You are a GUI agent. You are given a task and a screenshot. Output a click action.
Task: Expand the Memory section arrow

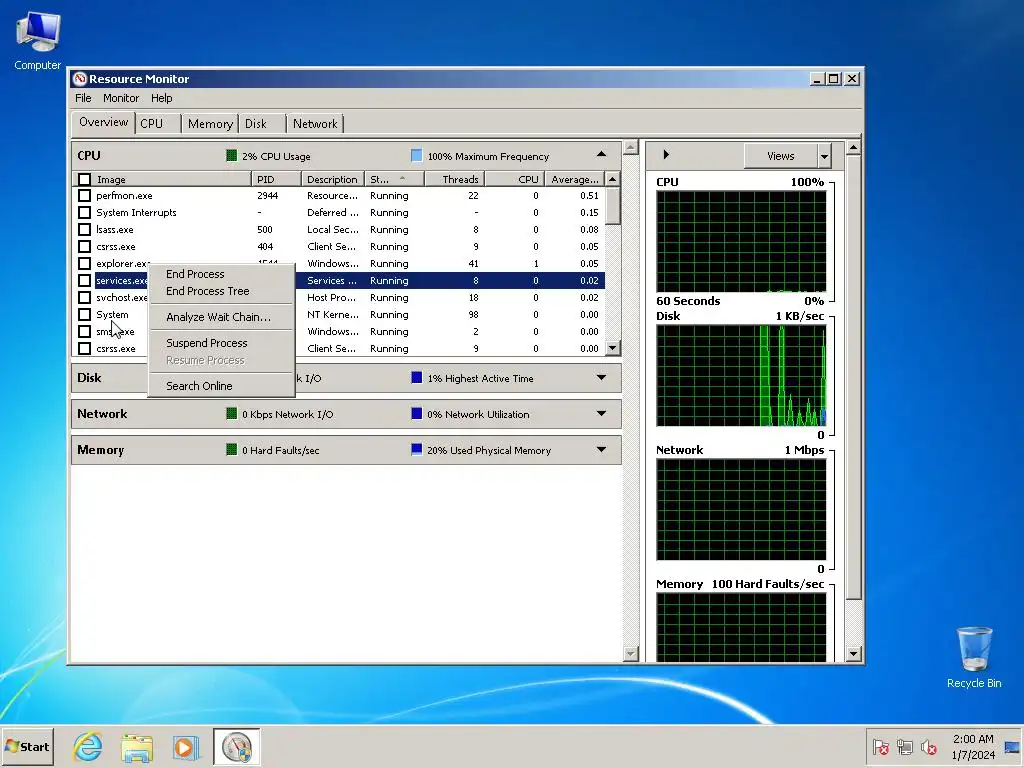click(601, 449)
